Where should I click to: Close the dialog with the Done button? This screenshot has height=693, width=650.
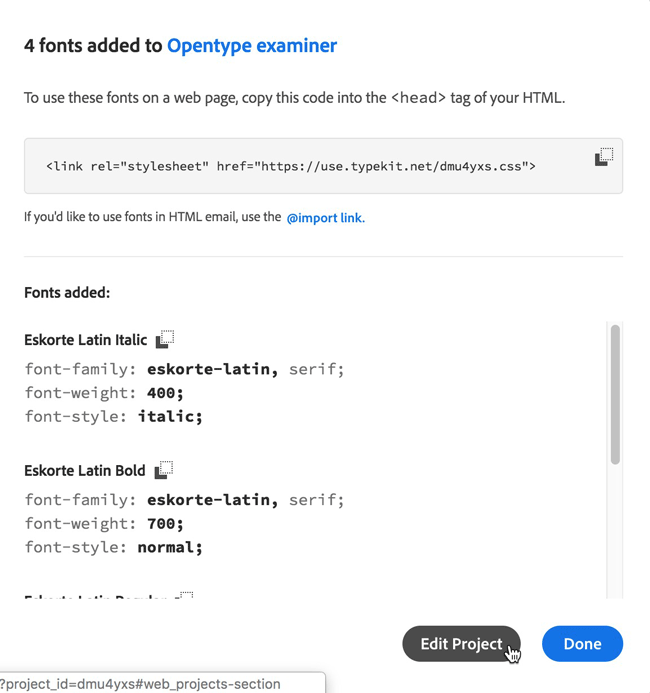pos(582,644)
